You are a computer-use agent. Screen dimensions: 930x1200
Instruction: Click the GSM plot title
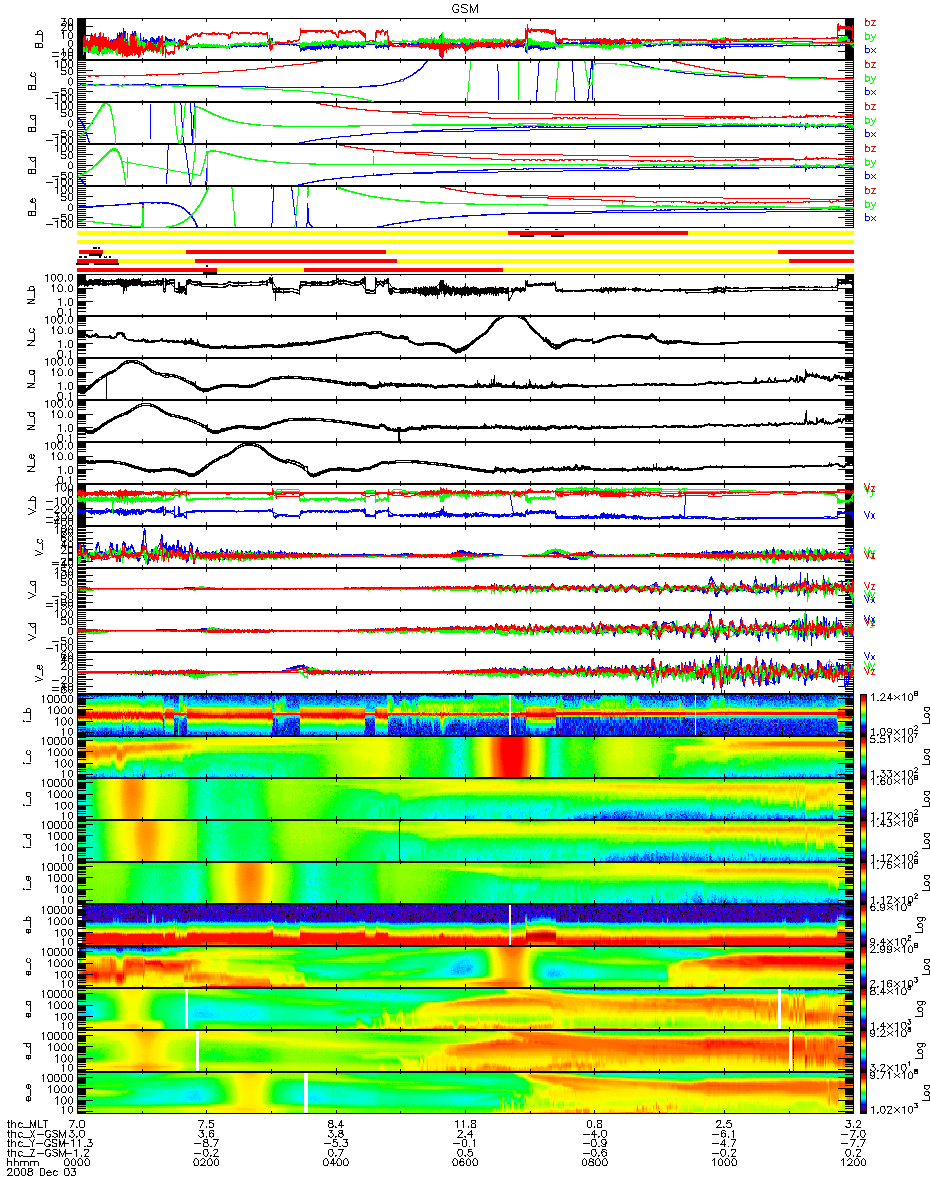click(x=465, y=7)
